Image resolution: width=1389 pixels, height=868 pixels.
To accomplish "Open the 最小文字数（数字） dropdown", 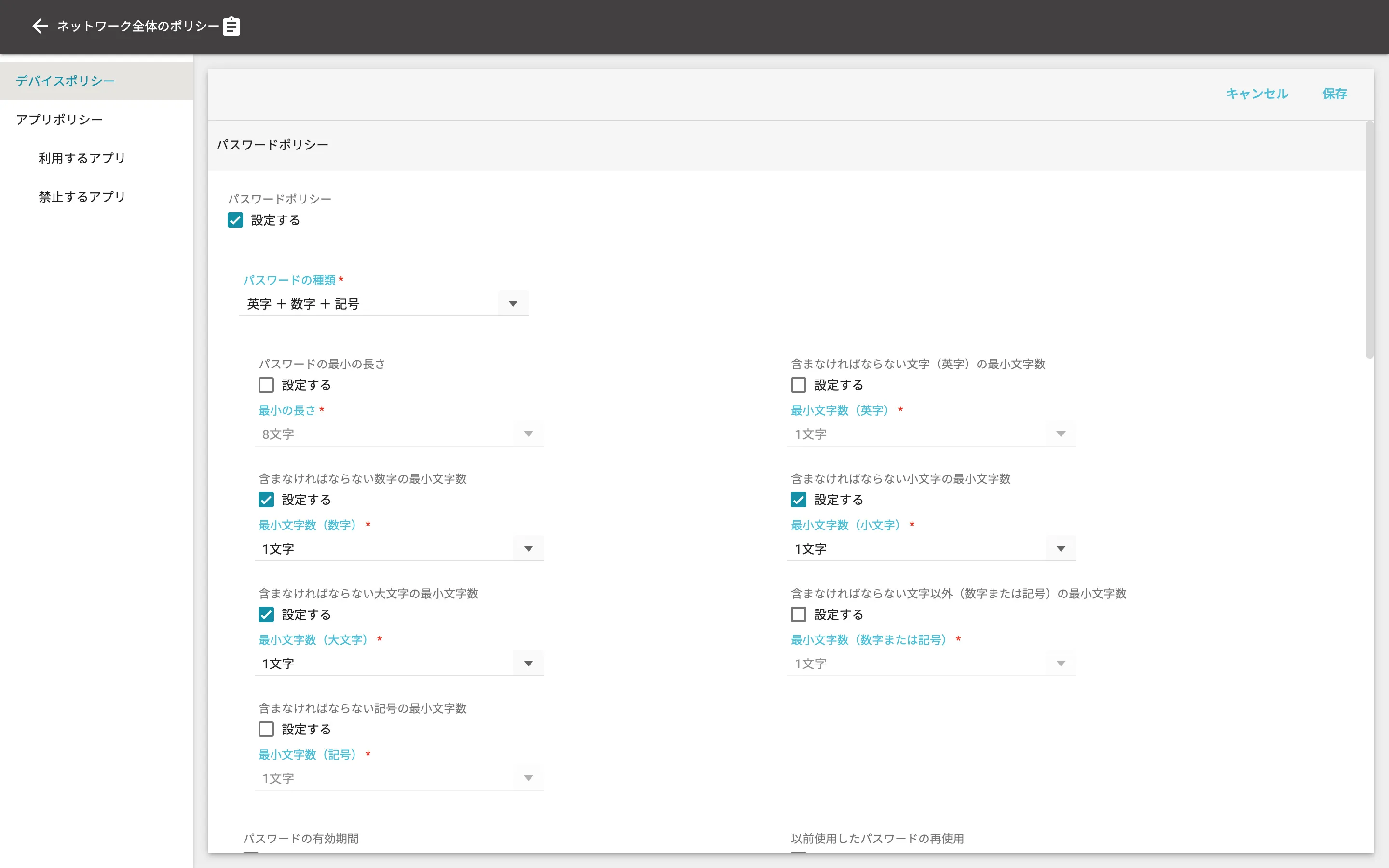I will [x=399, y=549].
